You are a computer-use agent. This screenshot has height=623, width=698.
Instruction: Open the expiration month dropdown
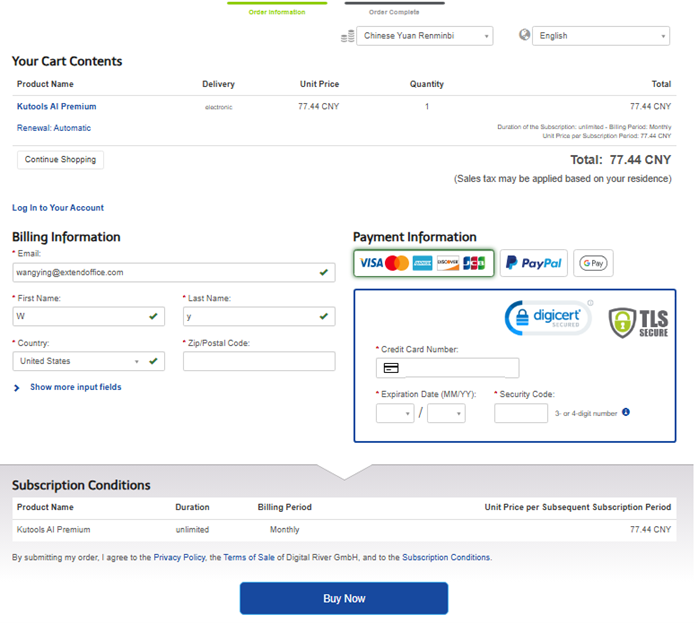[x=394, y=413]
